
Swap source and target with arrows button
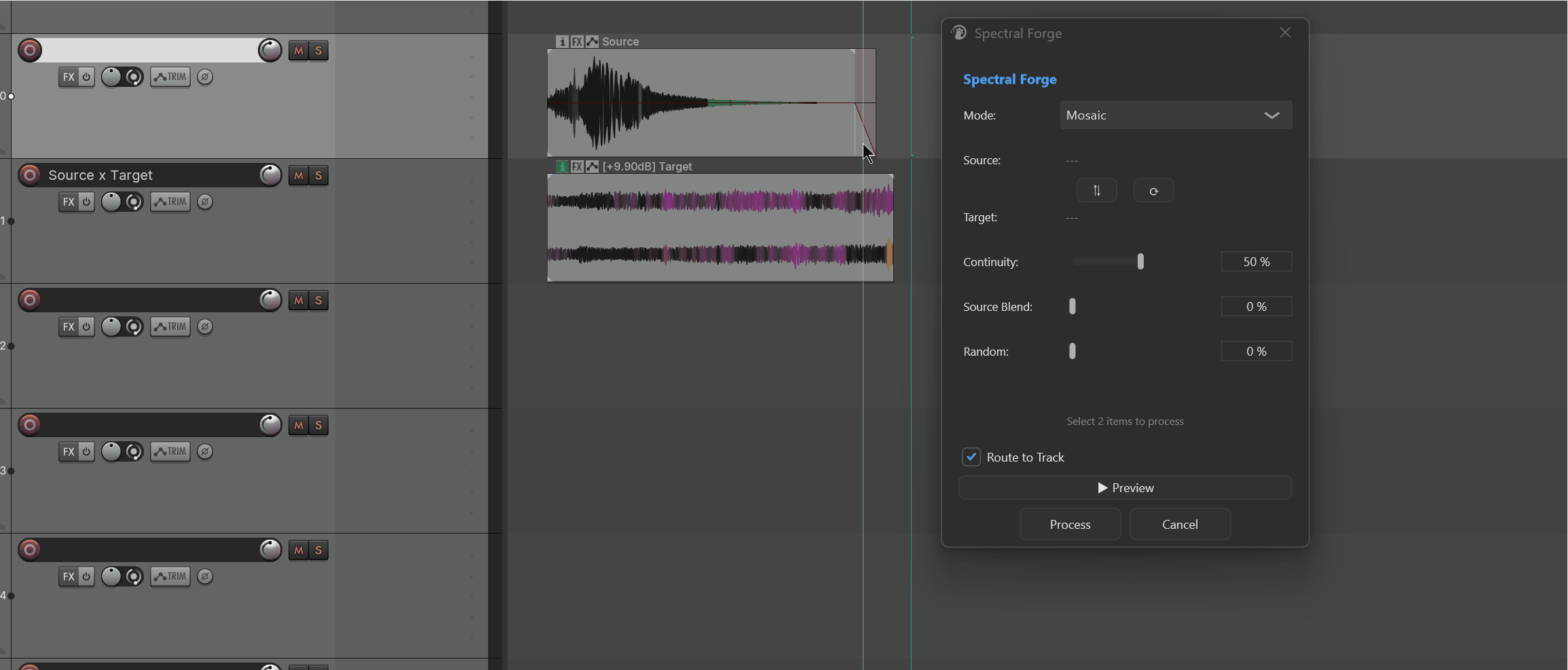tap(1096, 191)
